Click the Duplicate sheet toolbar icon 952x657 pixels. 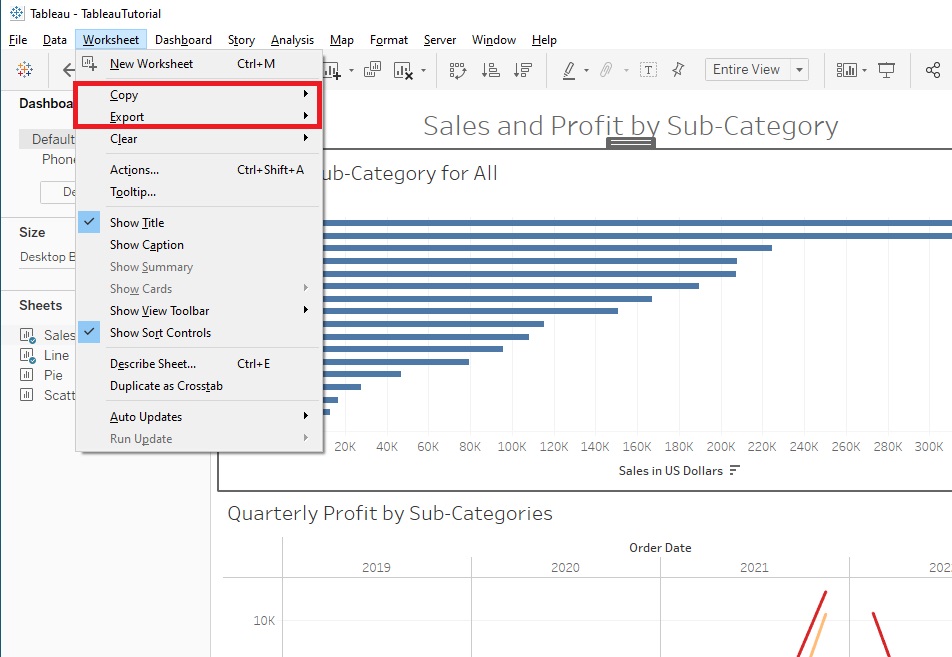(372, 70)
